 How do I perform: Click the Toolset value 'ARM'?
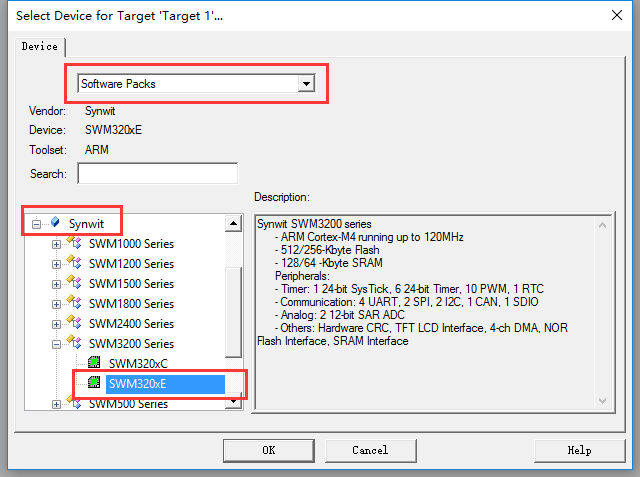pyautogui.click(x=97, y=150)
